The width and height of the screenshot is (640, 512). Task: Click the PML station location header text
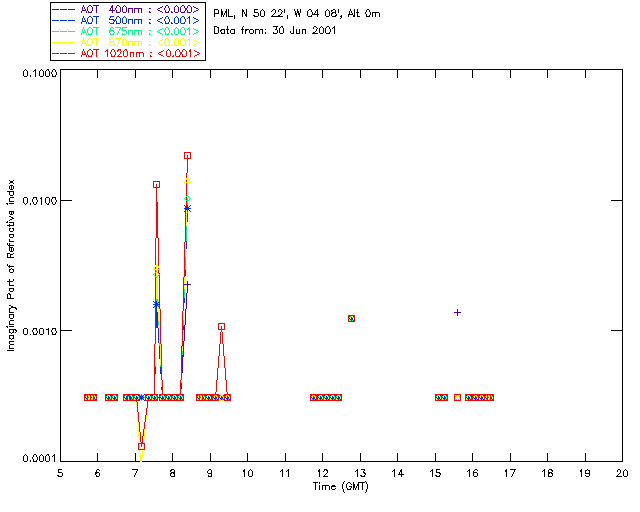tap(297, 14)
